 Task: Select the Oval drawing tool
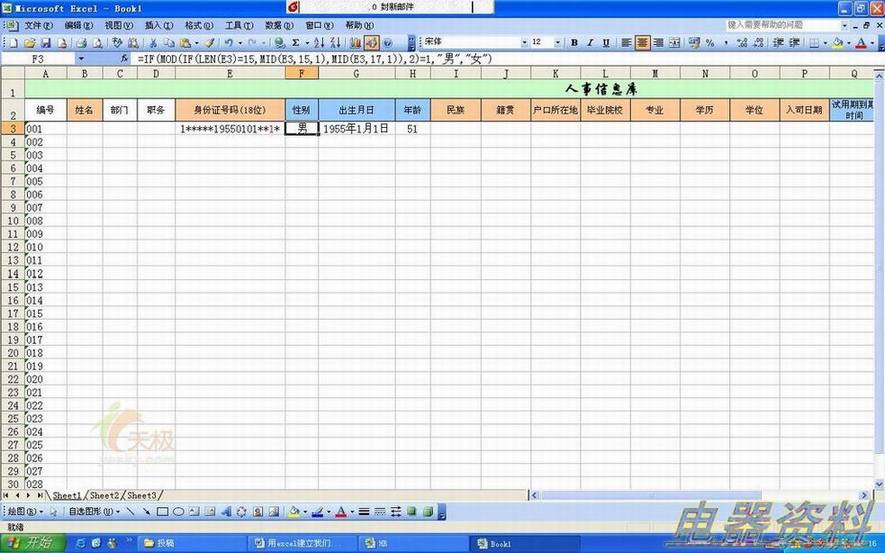179,511
